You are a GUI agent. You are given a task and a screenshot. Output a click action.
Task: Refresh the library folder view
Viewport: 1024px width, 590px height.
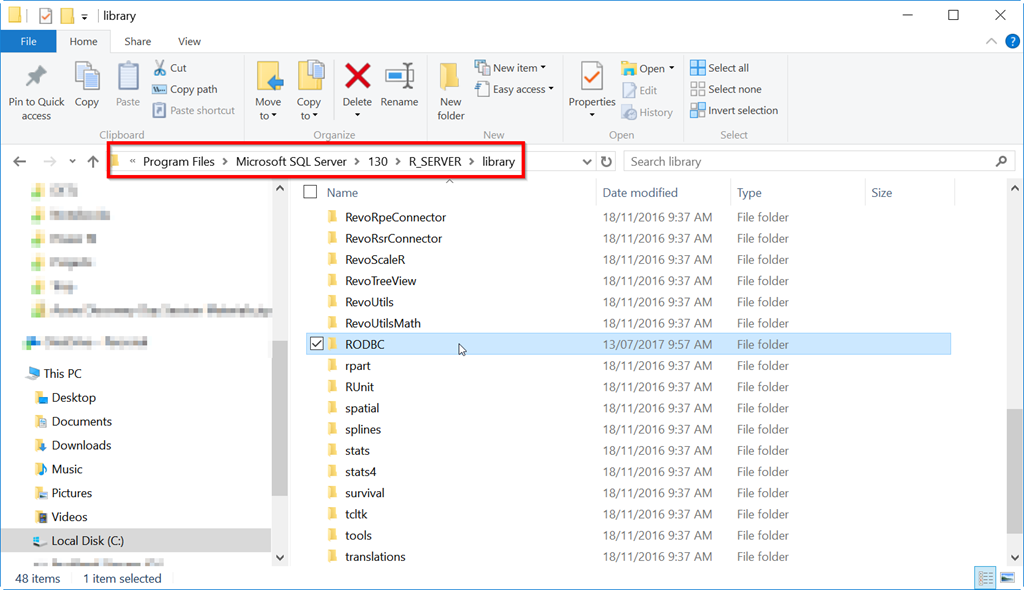[x=607, y=161]
